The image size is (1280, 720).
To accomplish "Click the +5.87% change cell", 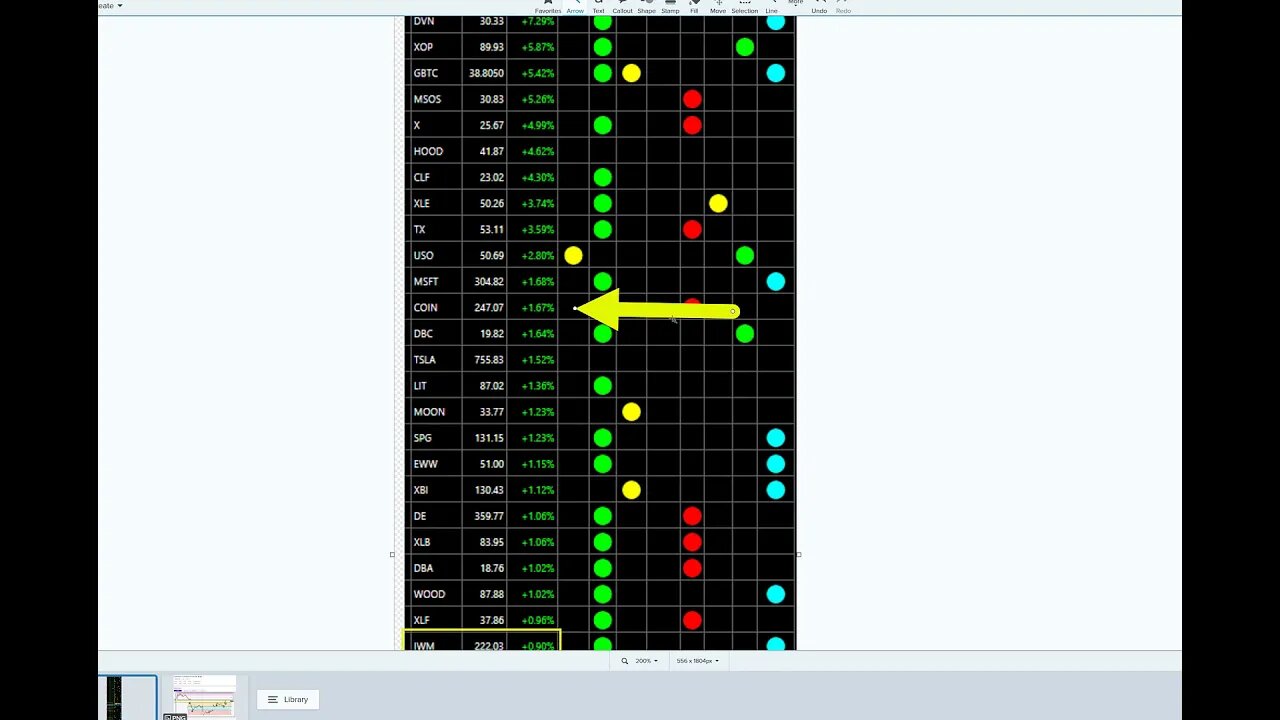I will click(533, 47).
